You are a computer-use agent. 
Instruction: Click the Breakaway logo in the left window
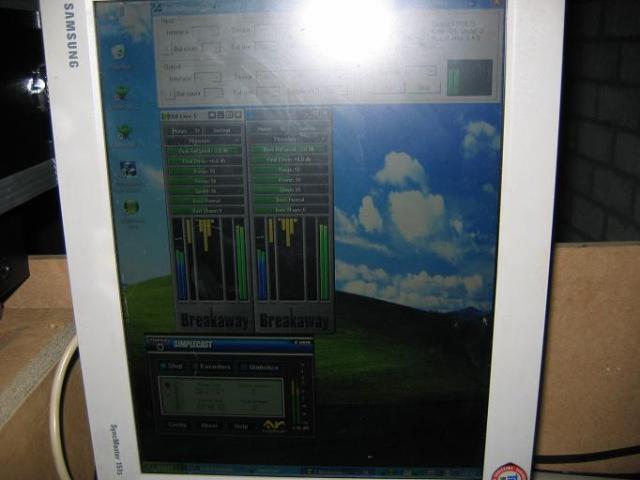214,321
